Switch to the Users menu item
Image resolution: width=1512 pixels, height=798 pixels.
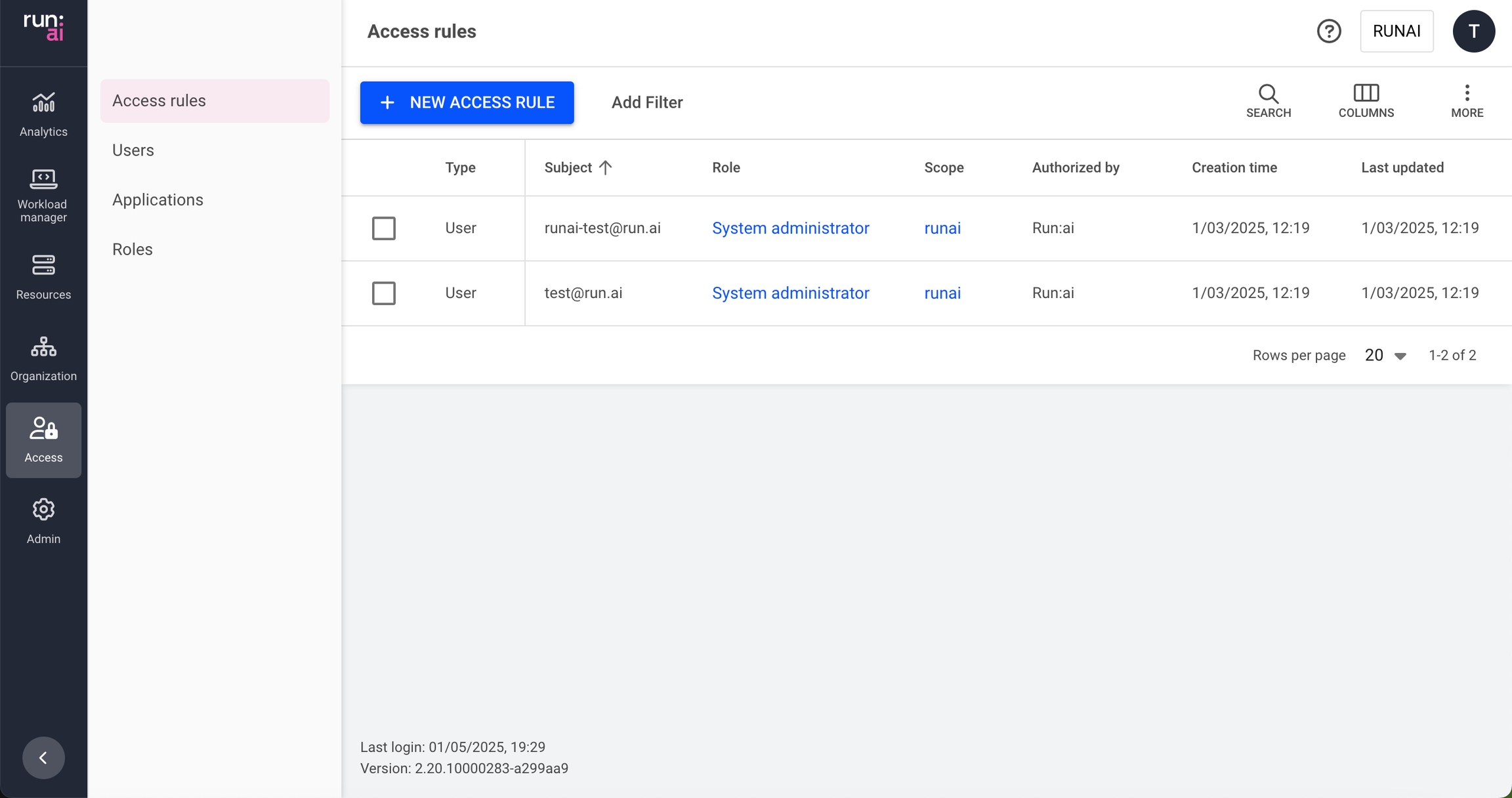[133, 150]
